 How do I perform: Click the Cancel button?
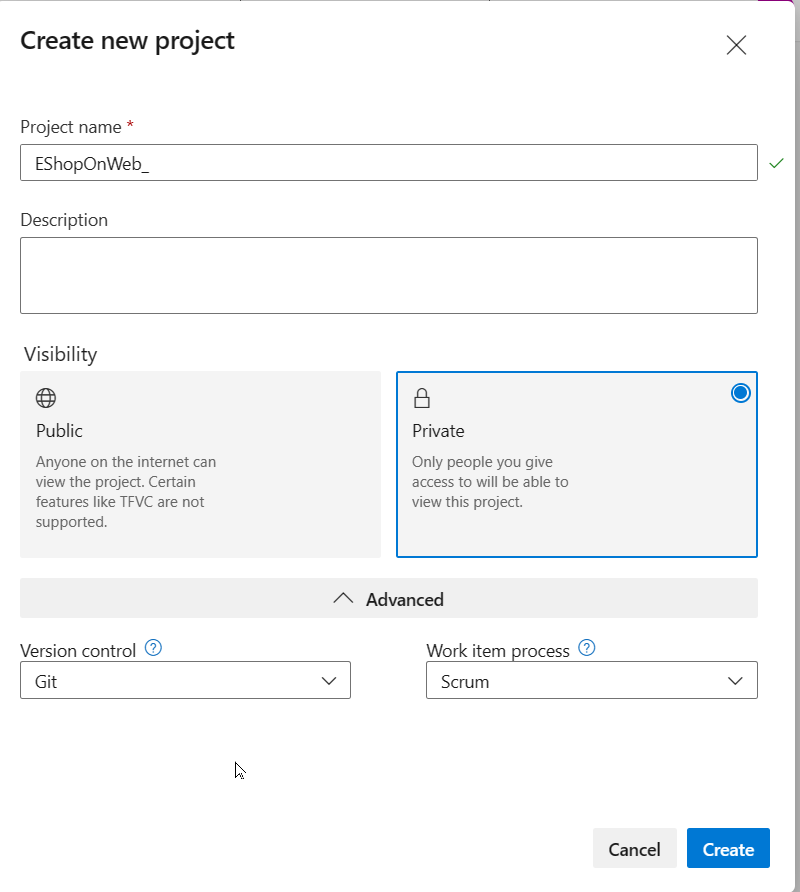pyautogui.click(x=634, y=848)
